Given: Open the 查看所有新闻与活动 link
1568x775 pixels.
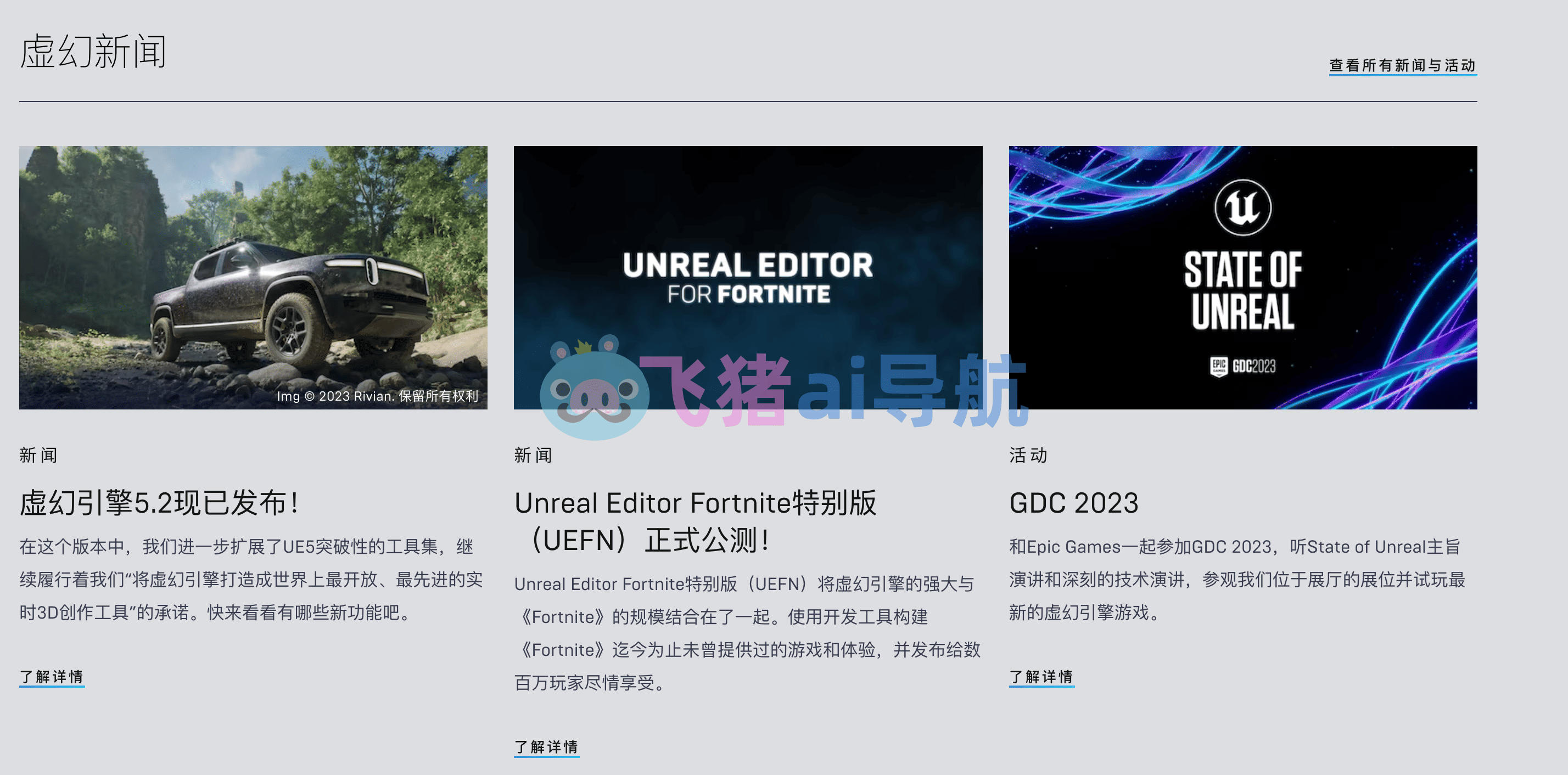Looking at the screenshot, I should click(x=1403, y=66).
